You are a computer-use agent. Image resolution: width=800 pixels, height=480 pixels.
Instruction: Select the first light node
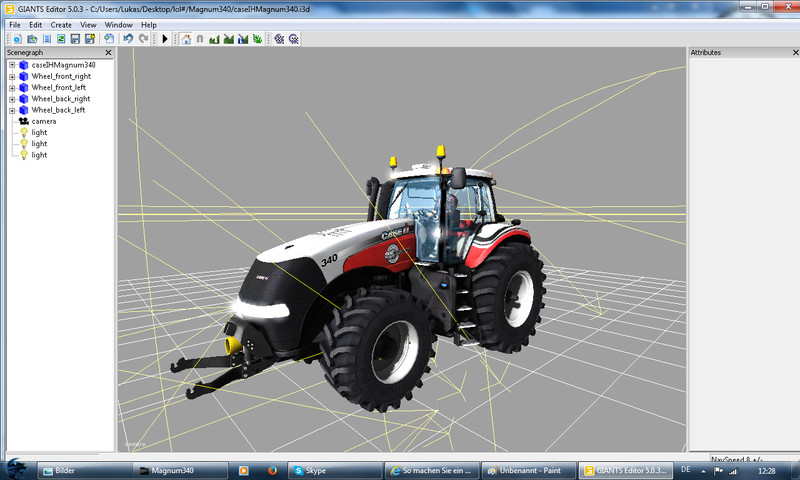[x=39, y=133]
